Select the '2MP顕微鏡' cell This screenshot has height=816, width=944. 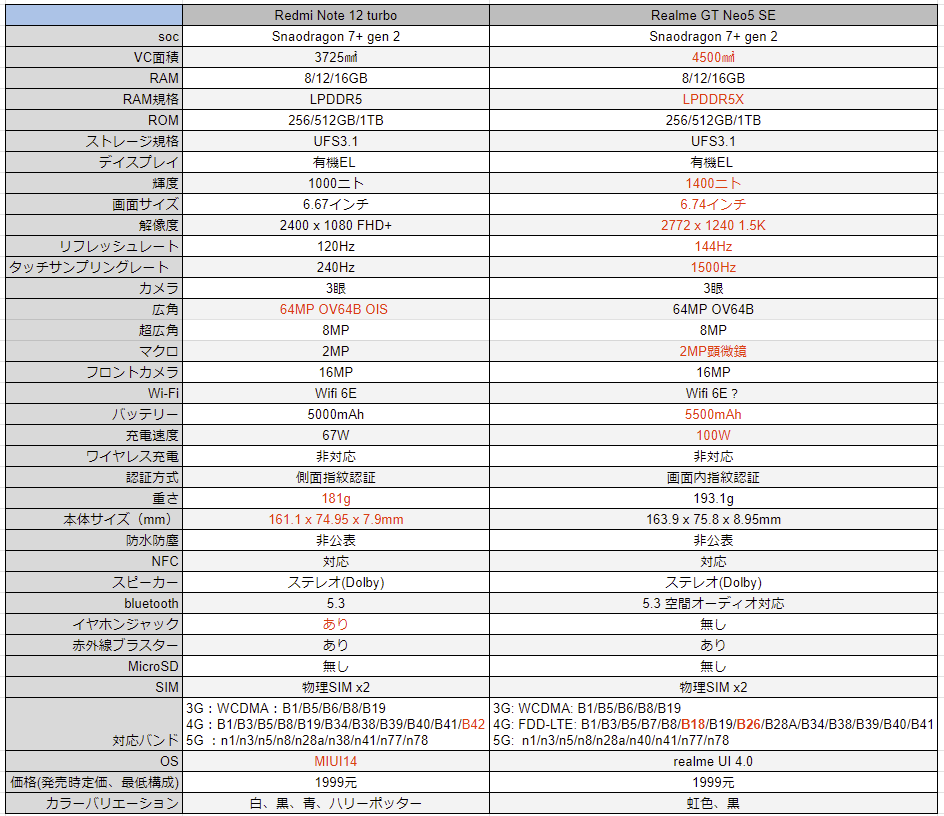click(x=713, y=351)
